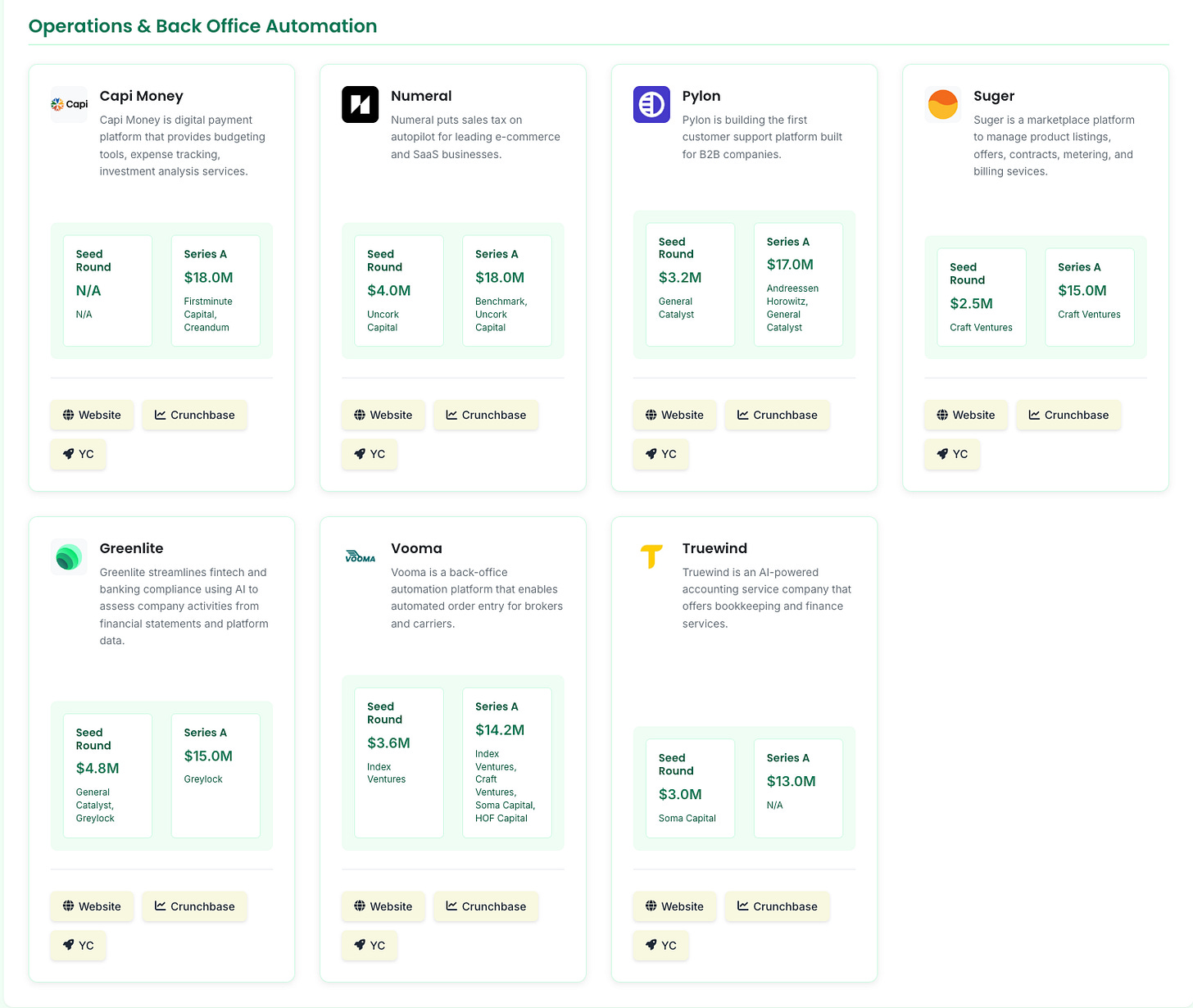The width and height of the screenshot is (1193, 1008).
Task: Click Operations & Back Office Automation heading
Action: pyautogui.click(x=202, y=26)
